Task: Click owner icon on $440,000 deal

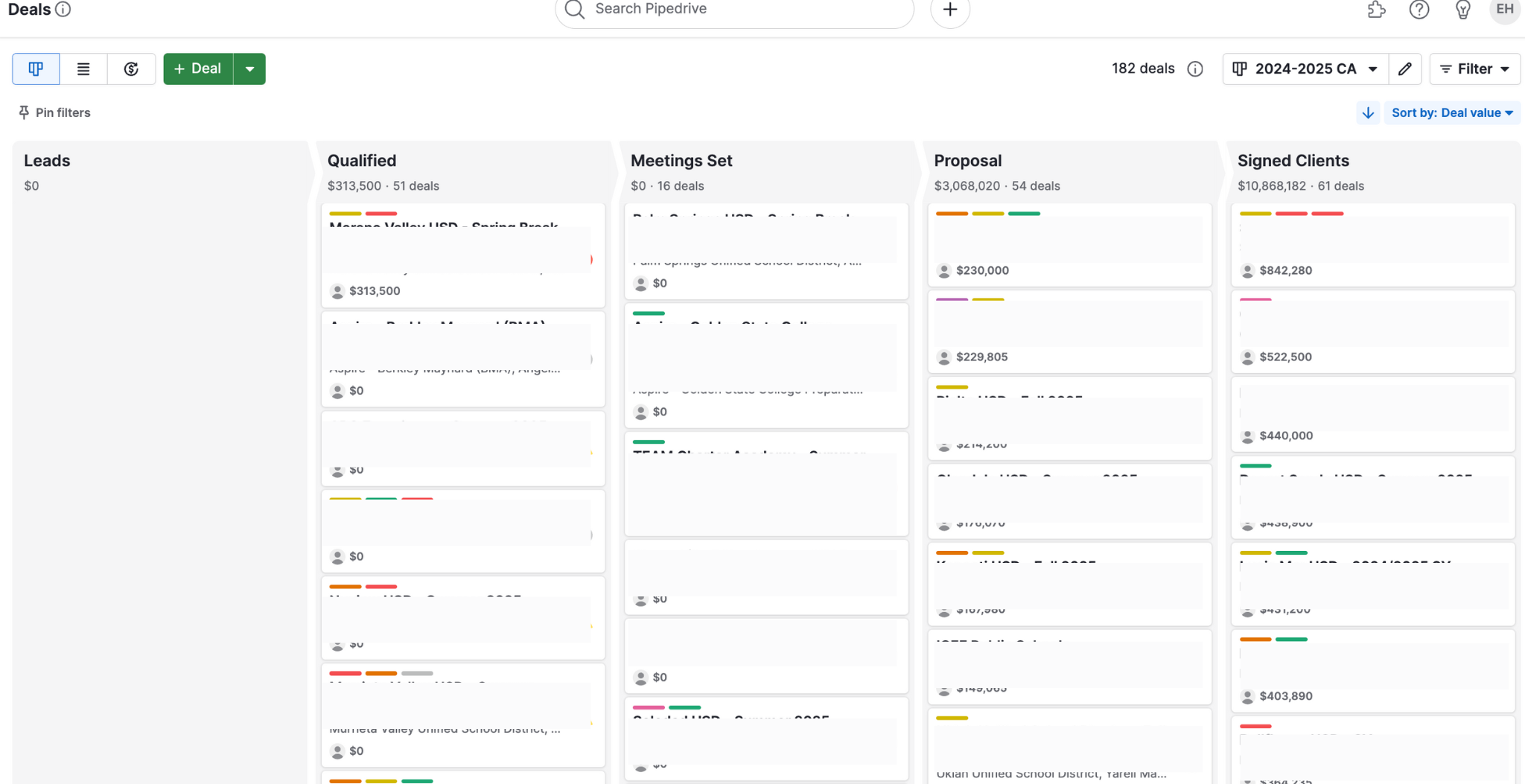Action: 1248,436
